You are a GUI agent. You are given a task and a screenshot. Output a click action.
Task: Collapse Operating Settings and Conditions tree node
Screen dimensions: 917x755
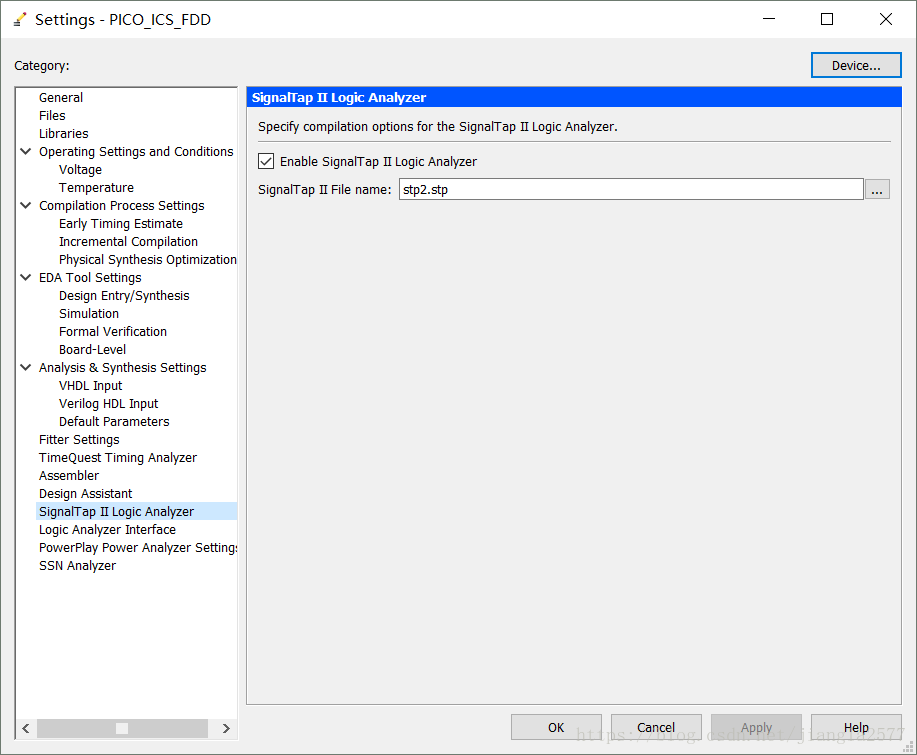(x=26, y=151)
